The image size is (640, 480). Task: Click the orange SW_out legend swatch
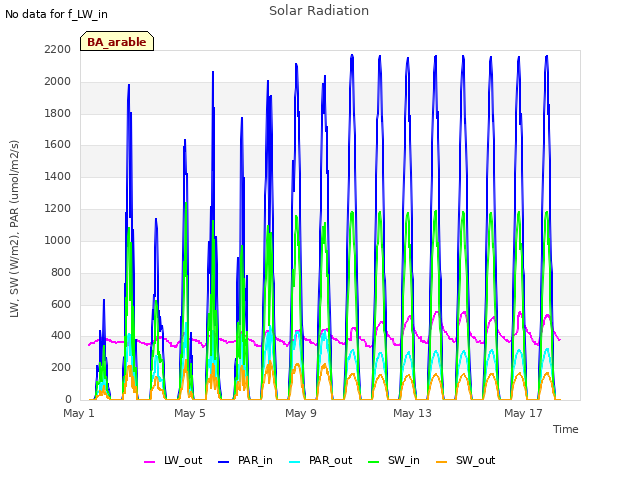tap(442, 462)
